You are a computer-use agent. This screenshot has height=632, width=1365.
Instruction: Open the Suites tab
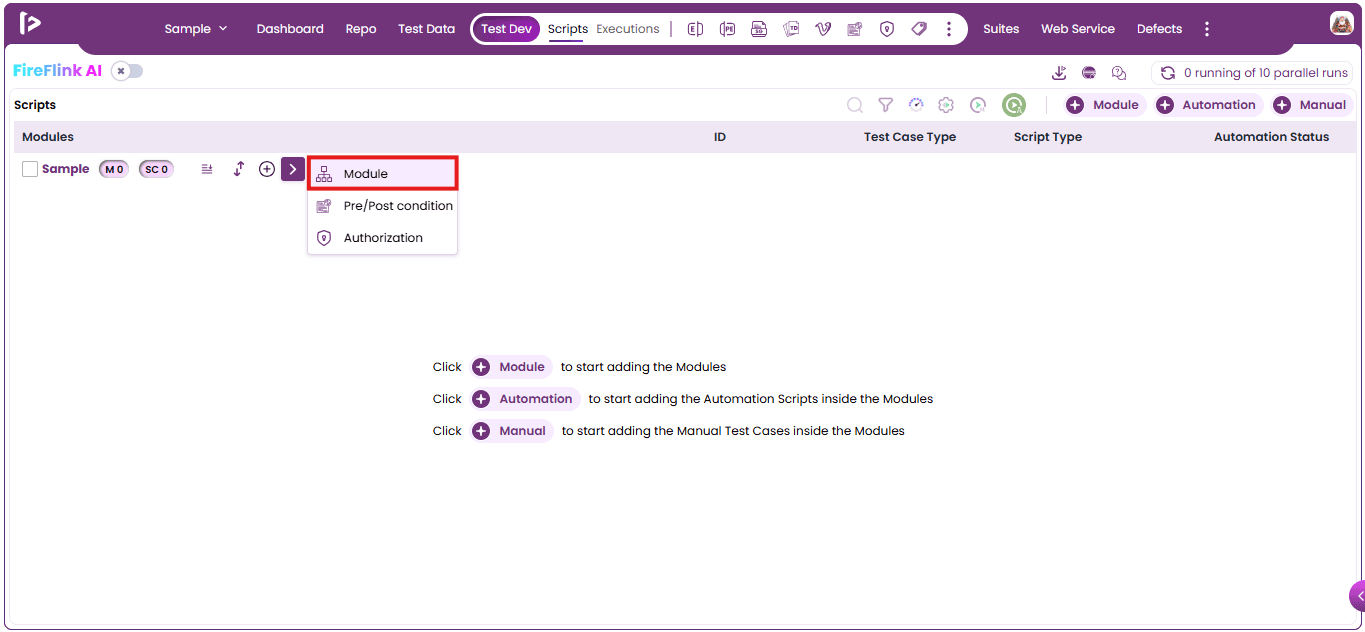coord(1001,29)
